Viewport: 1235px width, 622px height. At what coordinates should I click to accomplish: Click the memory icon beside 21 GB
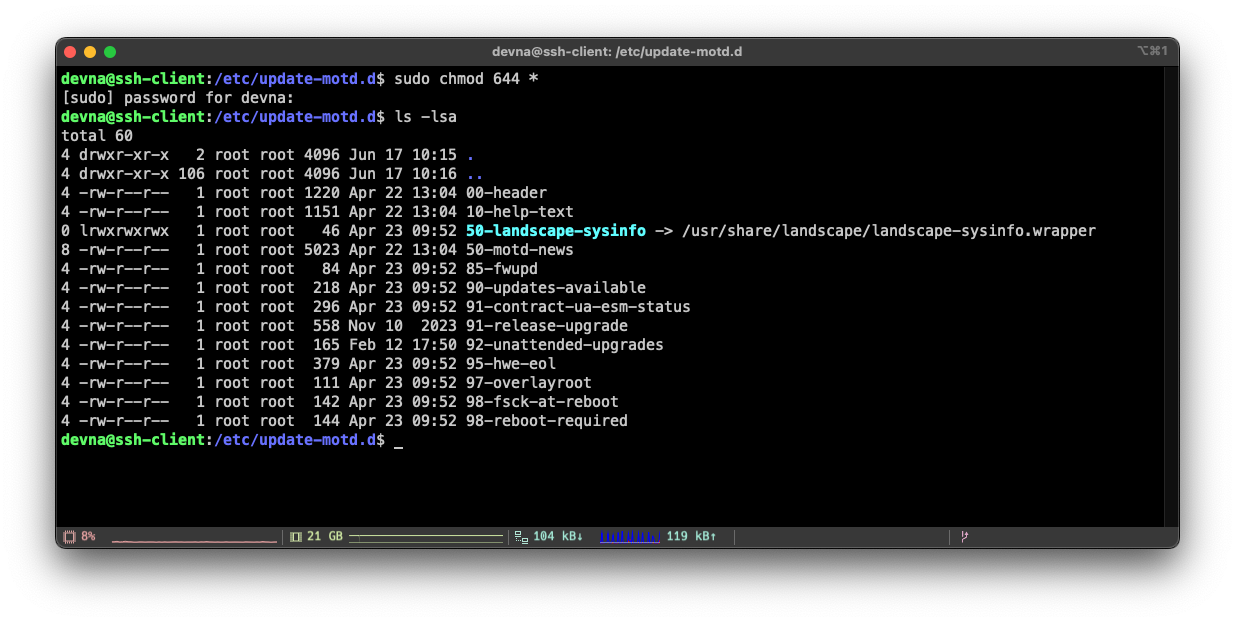(x=296, y=537)
